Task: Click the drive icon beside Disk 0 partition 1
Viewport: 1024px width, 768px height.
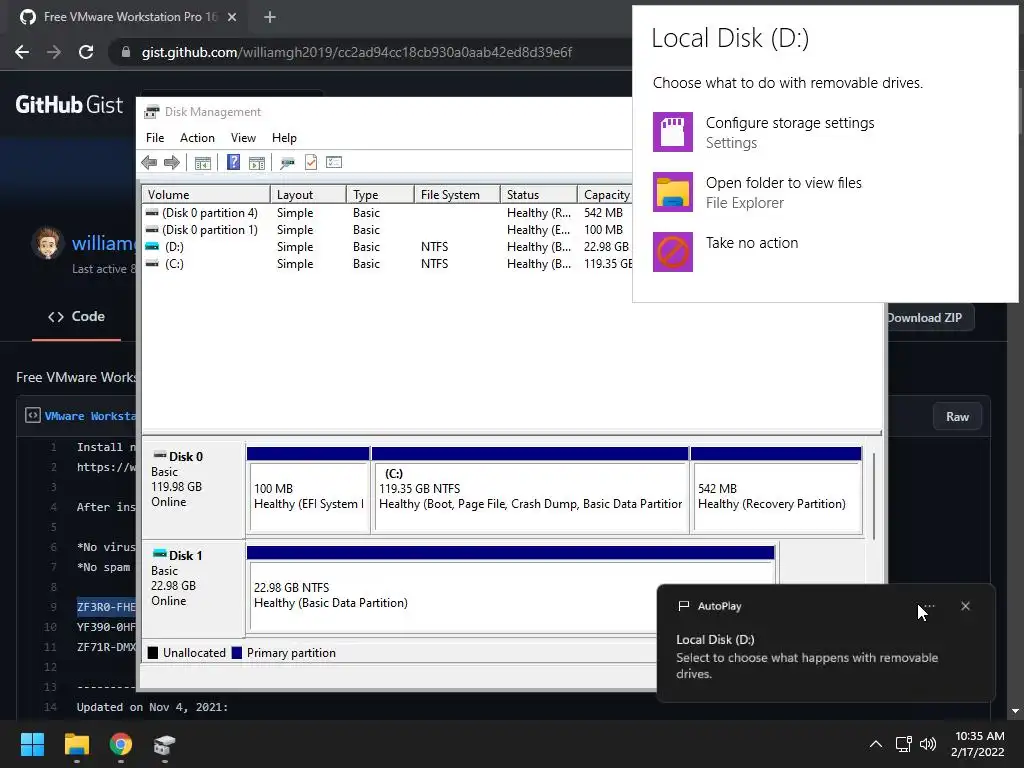Action: pyautogui.click(x=152, y=230)
